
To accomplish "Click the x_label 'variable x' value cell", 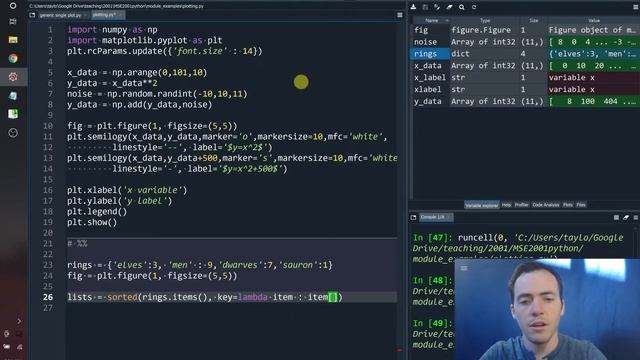I will (594, 78).
